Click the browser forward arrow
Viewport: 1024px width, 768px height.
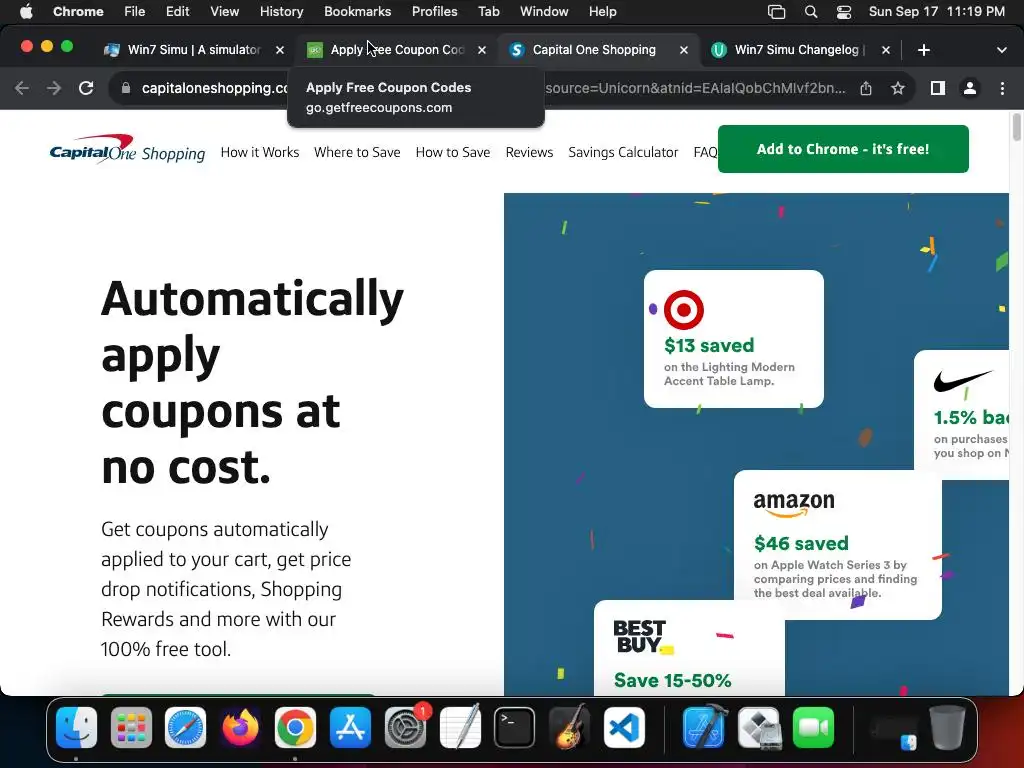(54, 88)
